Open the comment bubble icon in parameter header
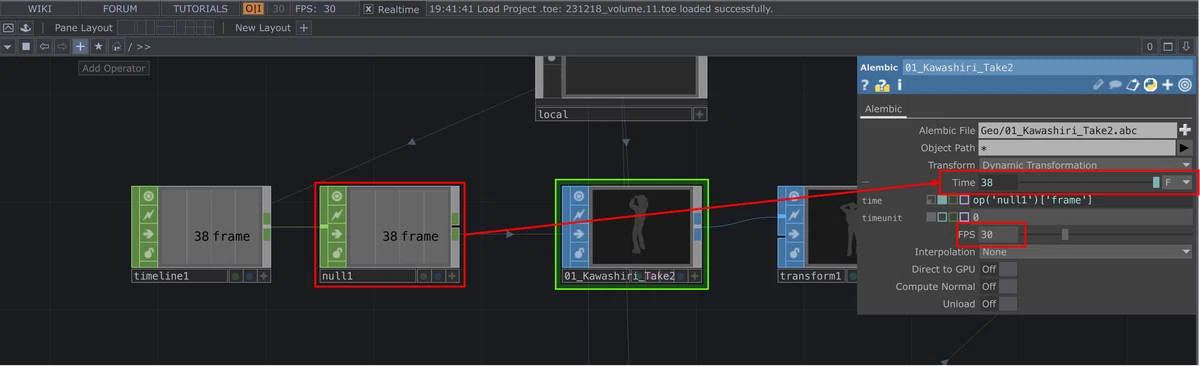Viewport: 1200px width, 366px height. click(1116, 86)
